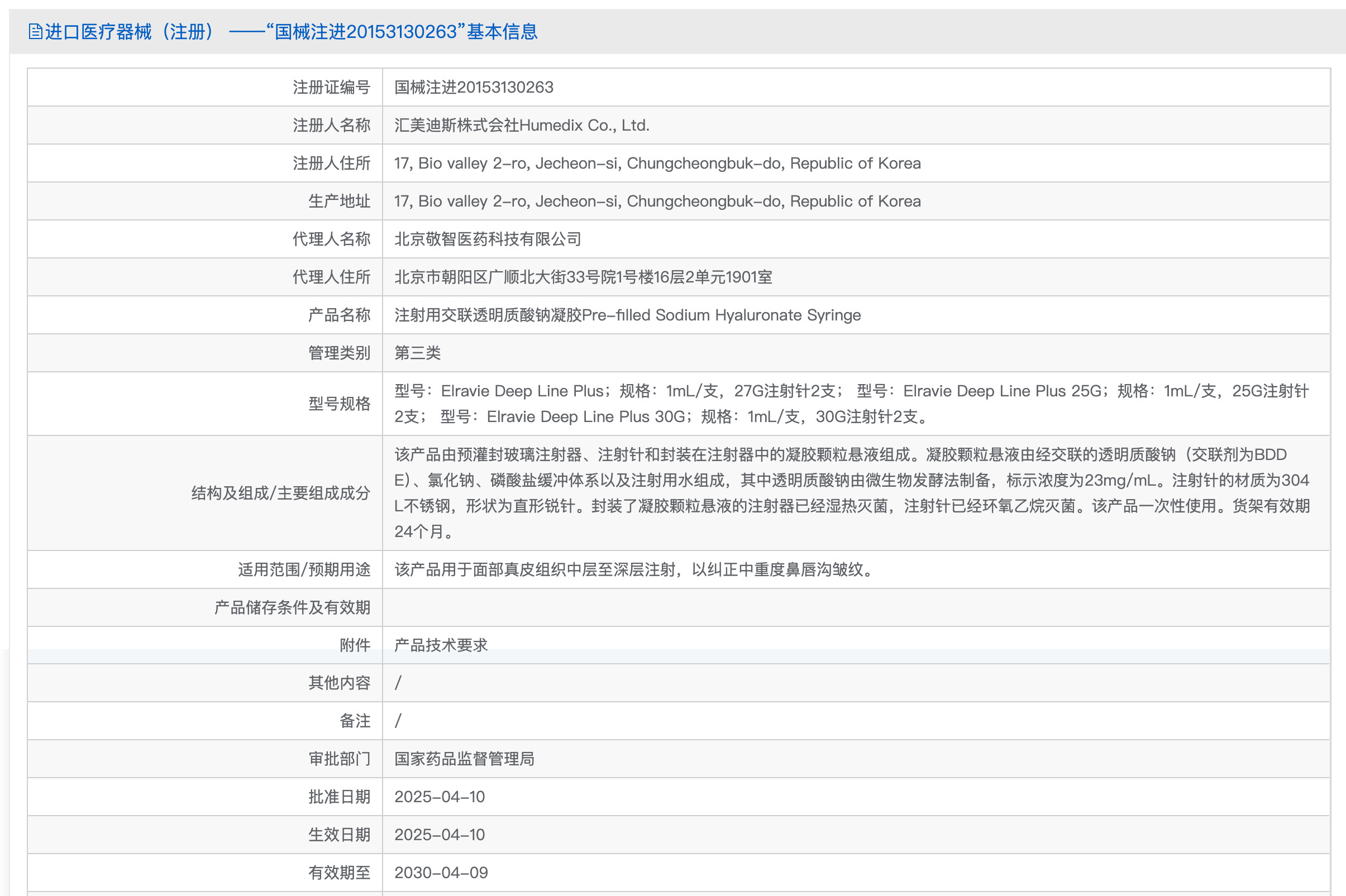The image size is (1346, 896).
Task: Click the 注册人住所 address value
Action: tap(657, 164)
